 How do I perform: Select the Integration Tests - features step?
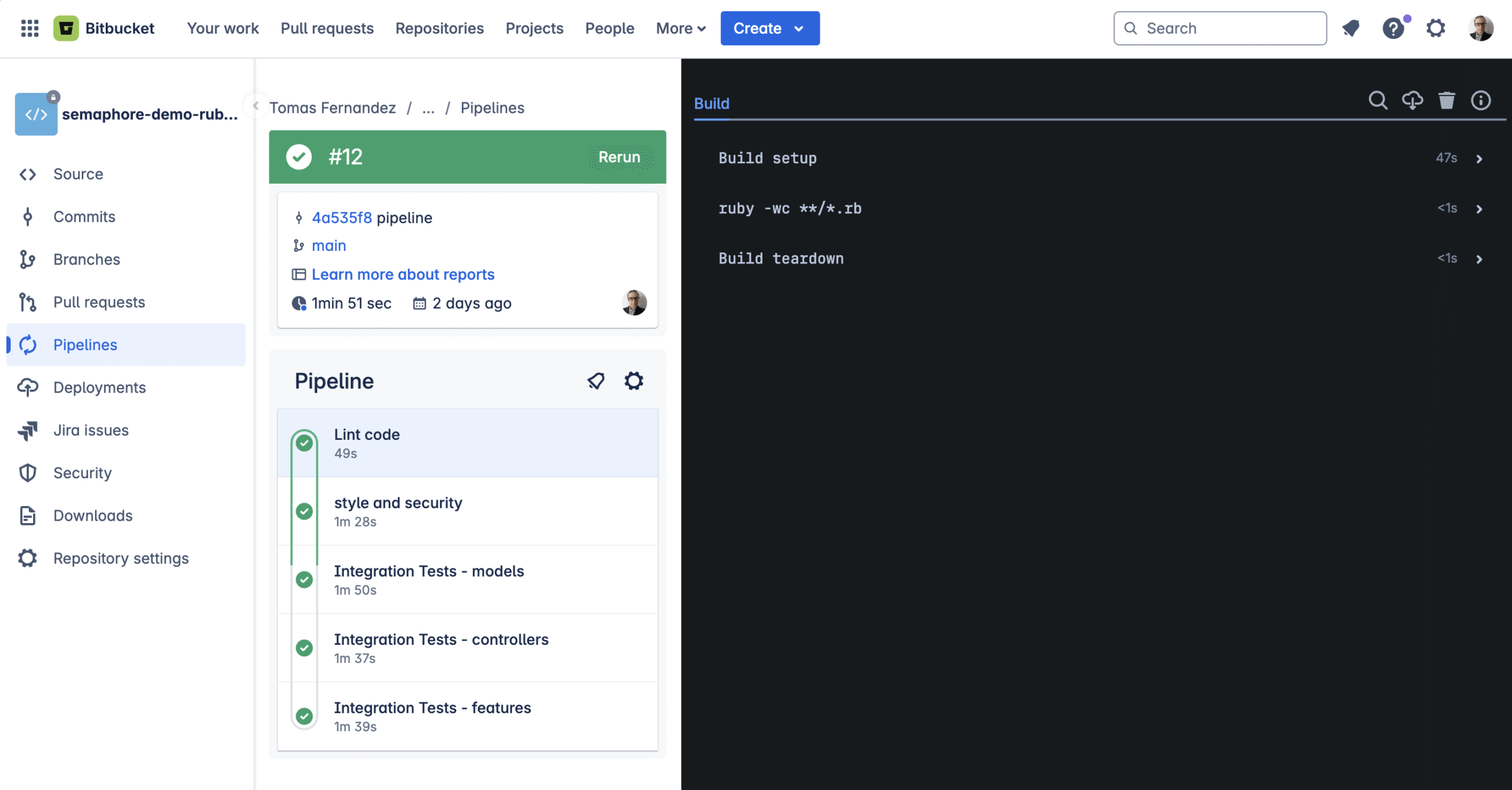tap(467, 717)
